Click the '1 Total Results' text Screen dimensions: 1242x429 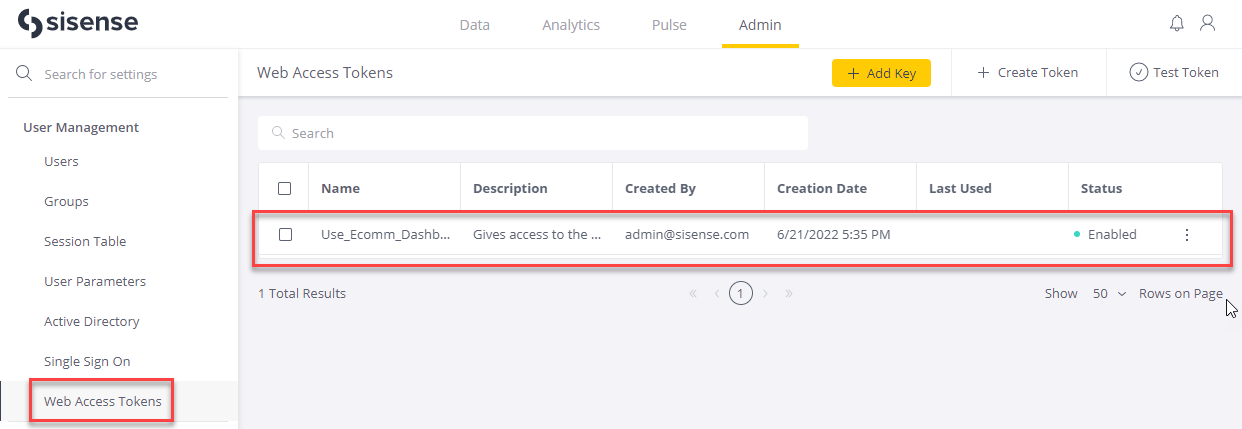302,293
